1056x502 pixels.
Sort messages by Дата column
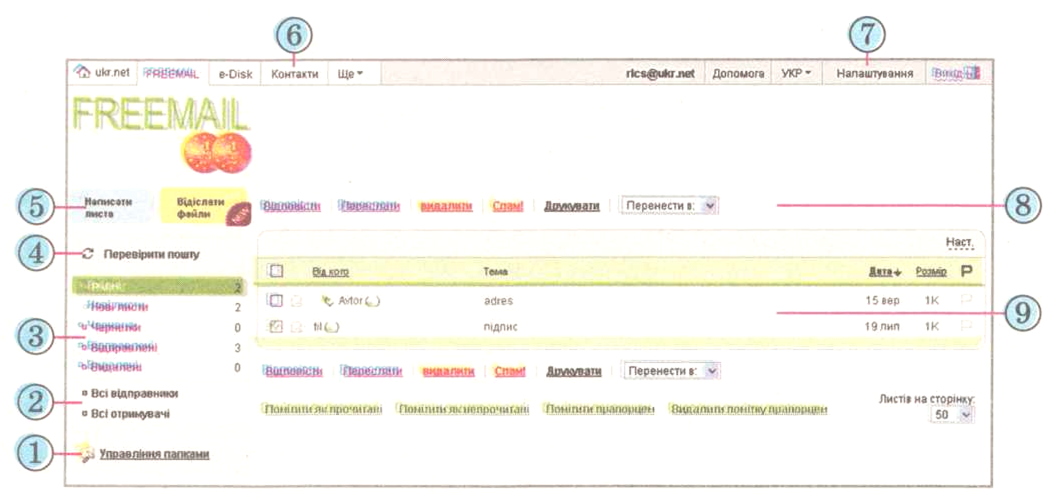(x=886, y=272)
